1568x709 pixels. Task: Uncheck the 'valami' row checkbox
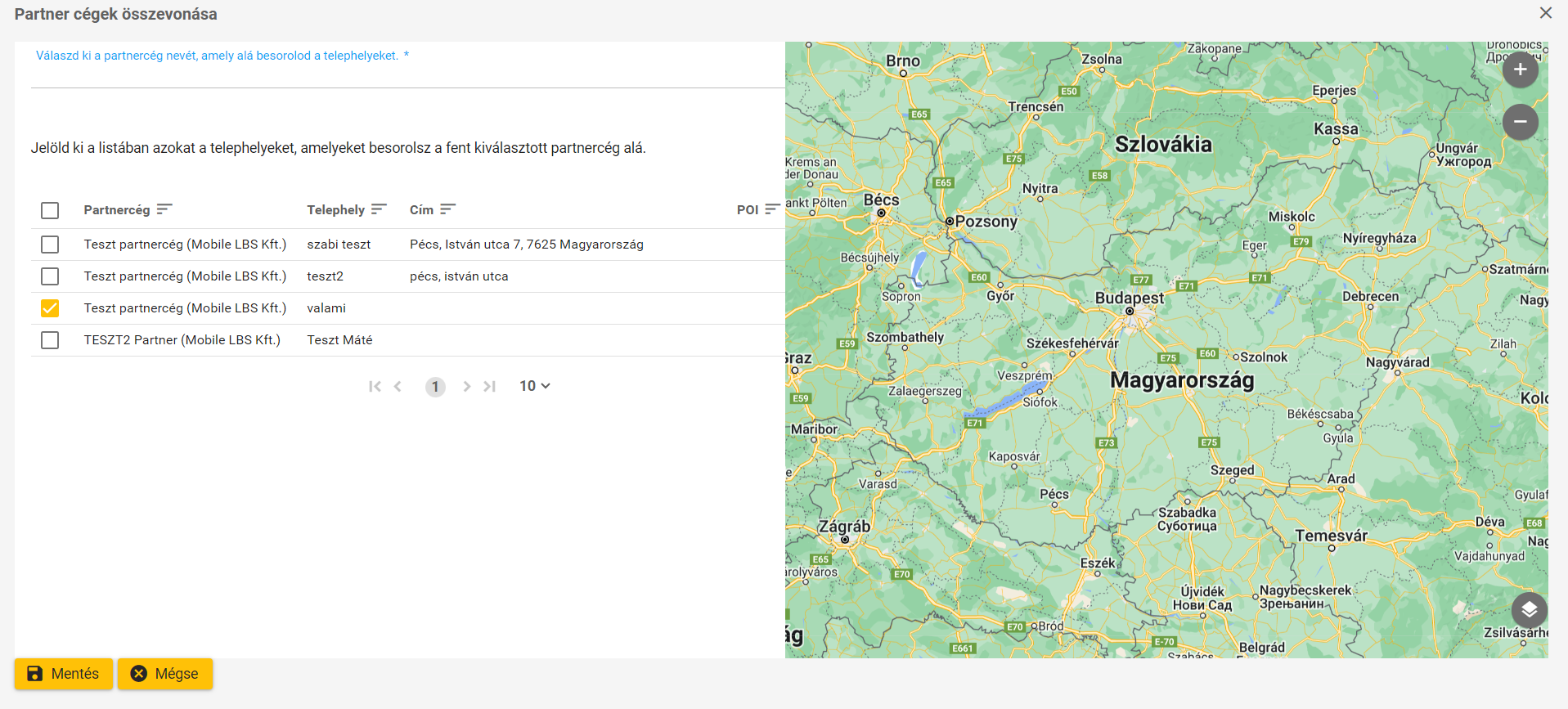(50, 308)
